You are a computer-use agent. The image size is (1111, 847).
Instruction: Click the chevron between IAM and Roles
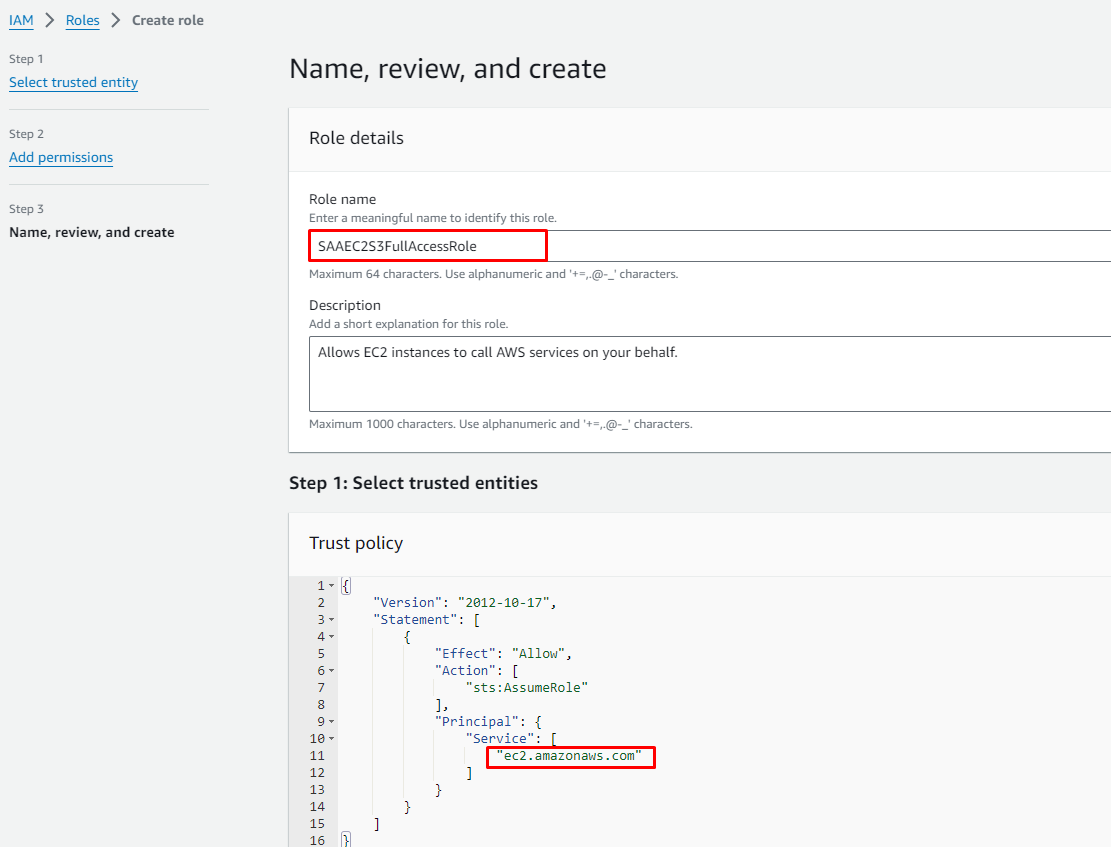pyautogui.click(x=49, y=20)
